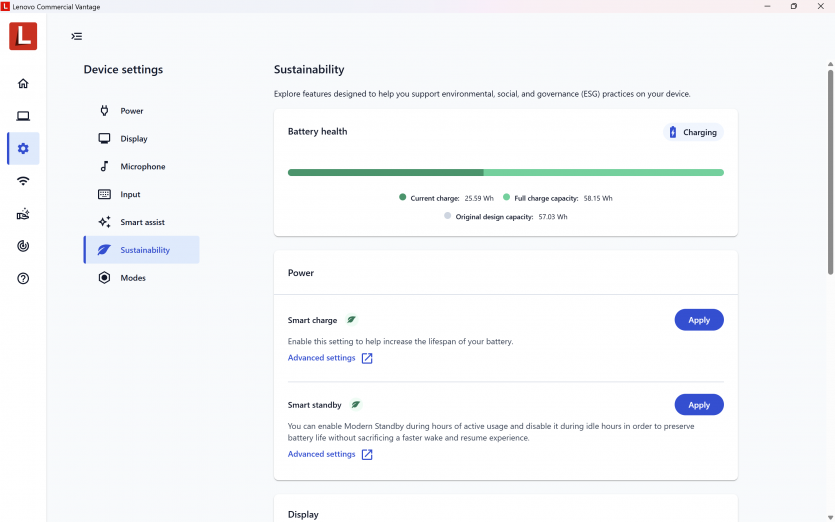835x522 pixels.
Task: Go to Display device settings
Action: click(134, 139)
